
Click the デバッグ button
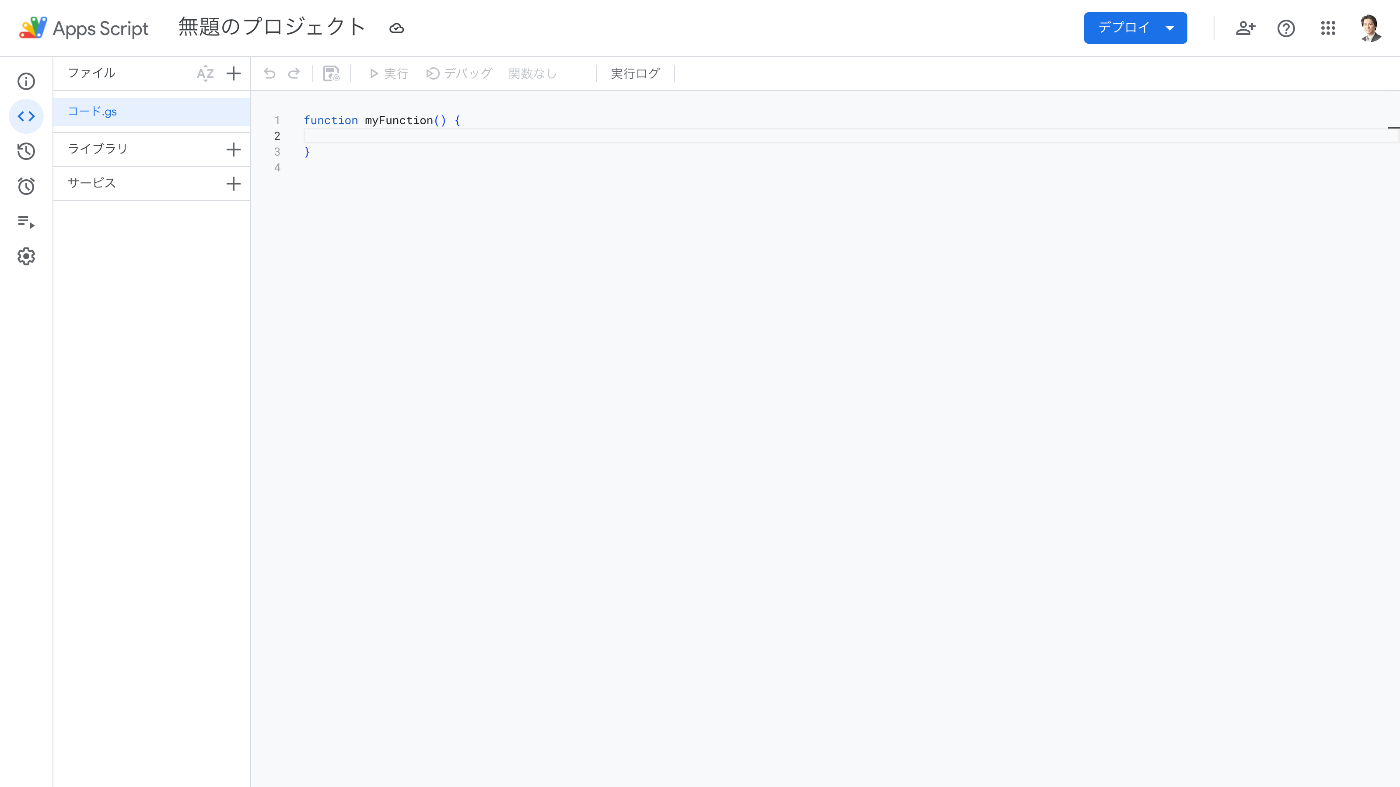pos(459,73)
